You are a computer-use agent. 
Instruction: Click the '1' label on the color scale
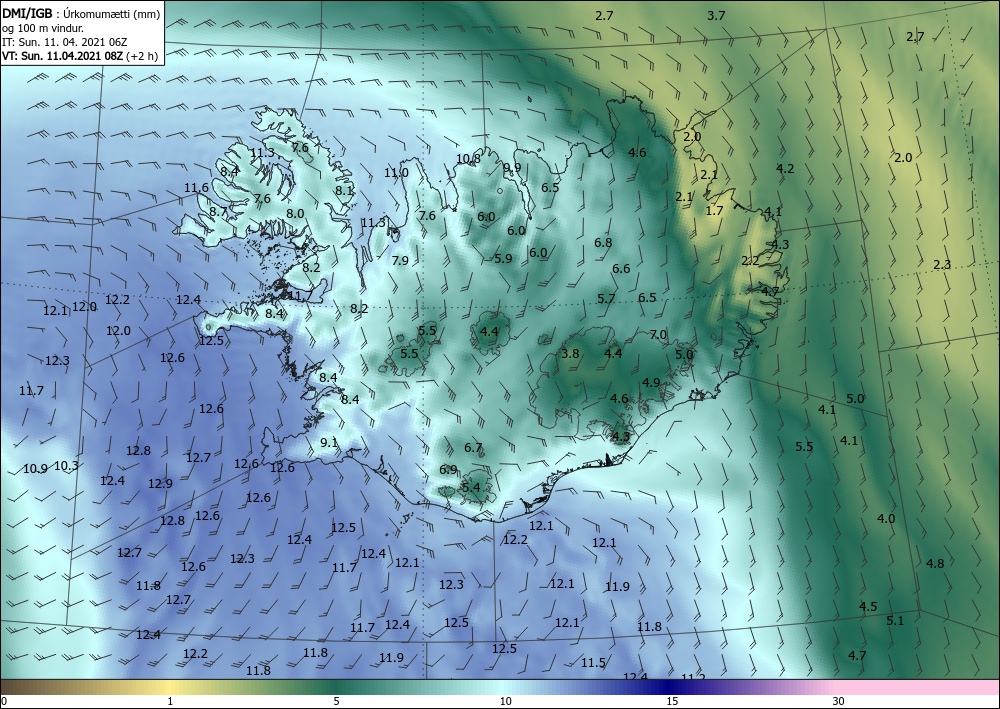point(170,701)
